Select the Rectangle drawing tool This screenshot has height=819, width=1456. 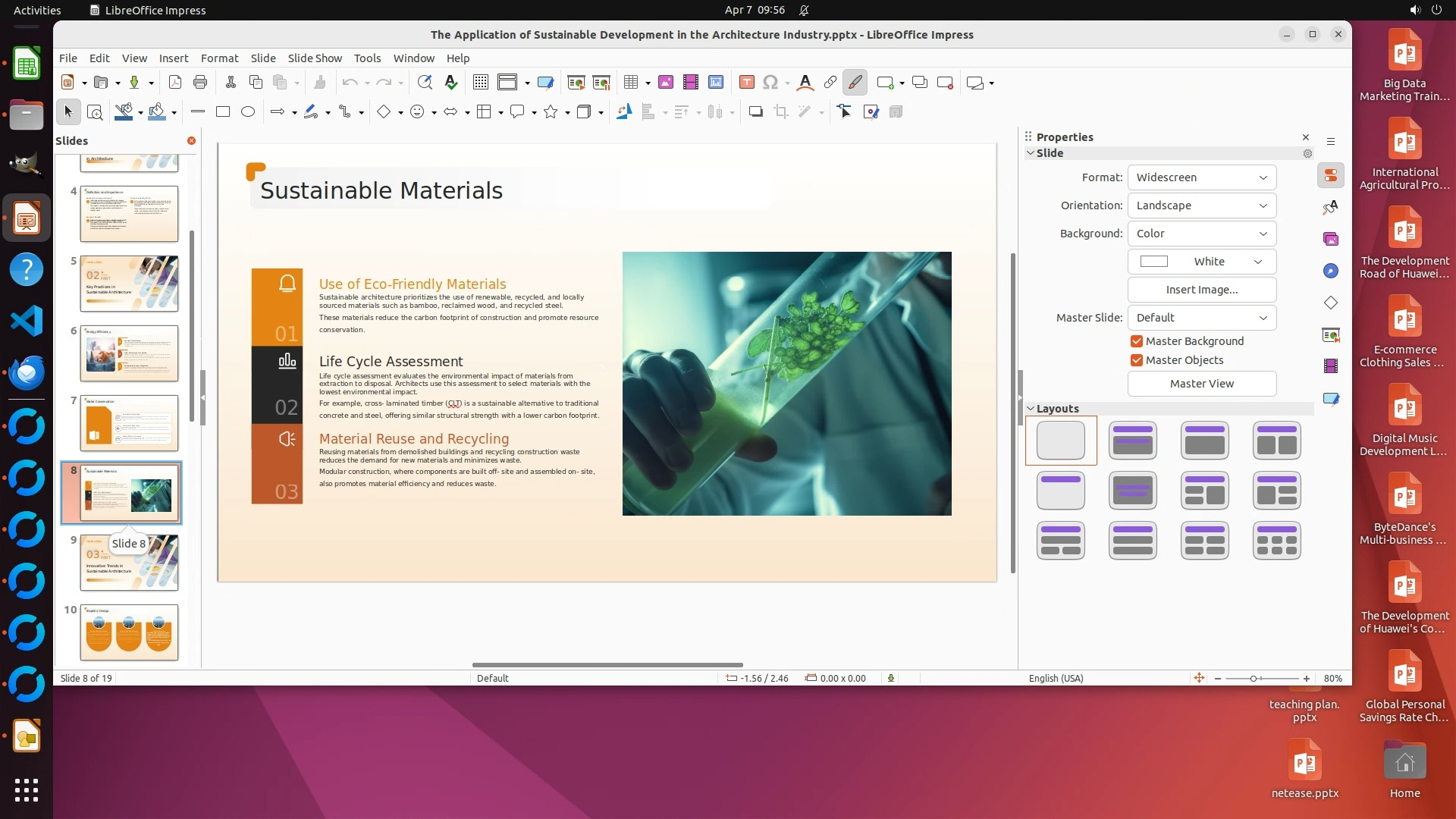point(223,112)
